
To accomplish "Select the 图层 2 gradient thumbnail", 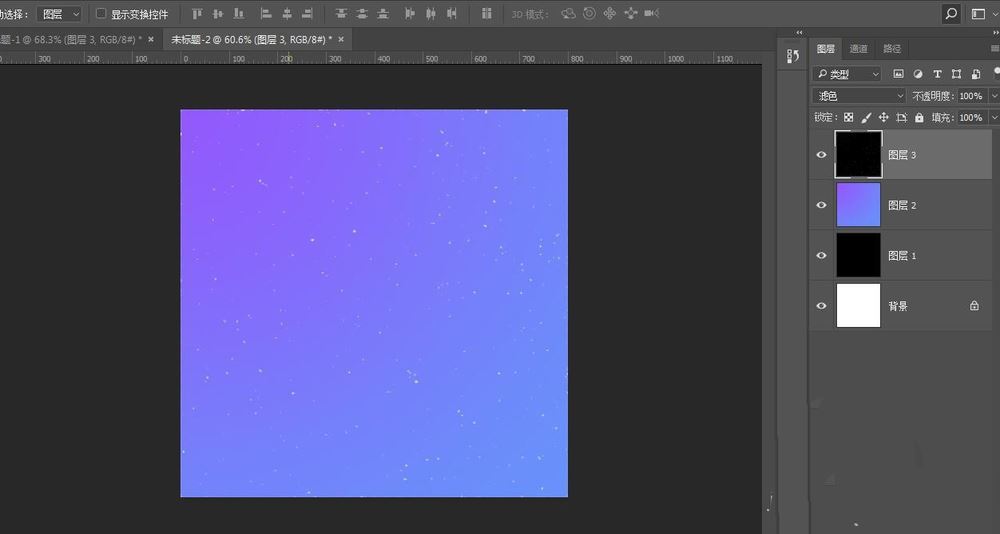I will [858, 205].
